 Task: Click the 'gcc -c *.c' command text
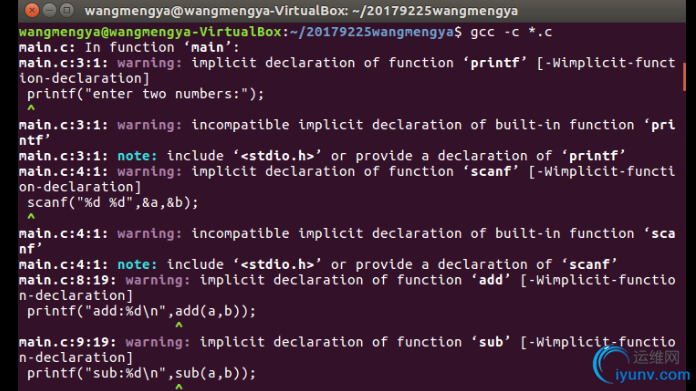click(x=511, y=32)
